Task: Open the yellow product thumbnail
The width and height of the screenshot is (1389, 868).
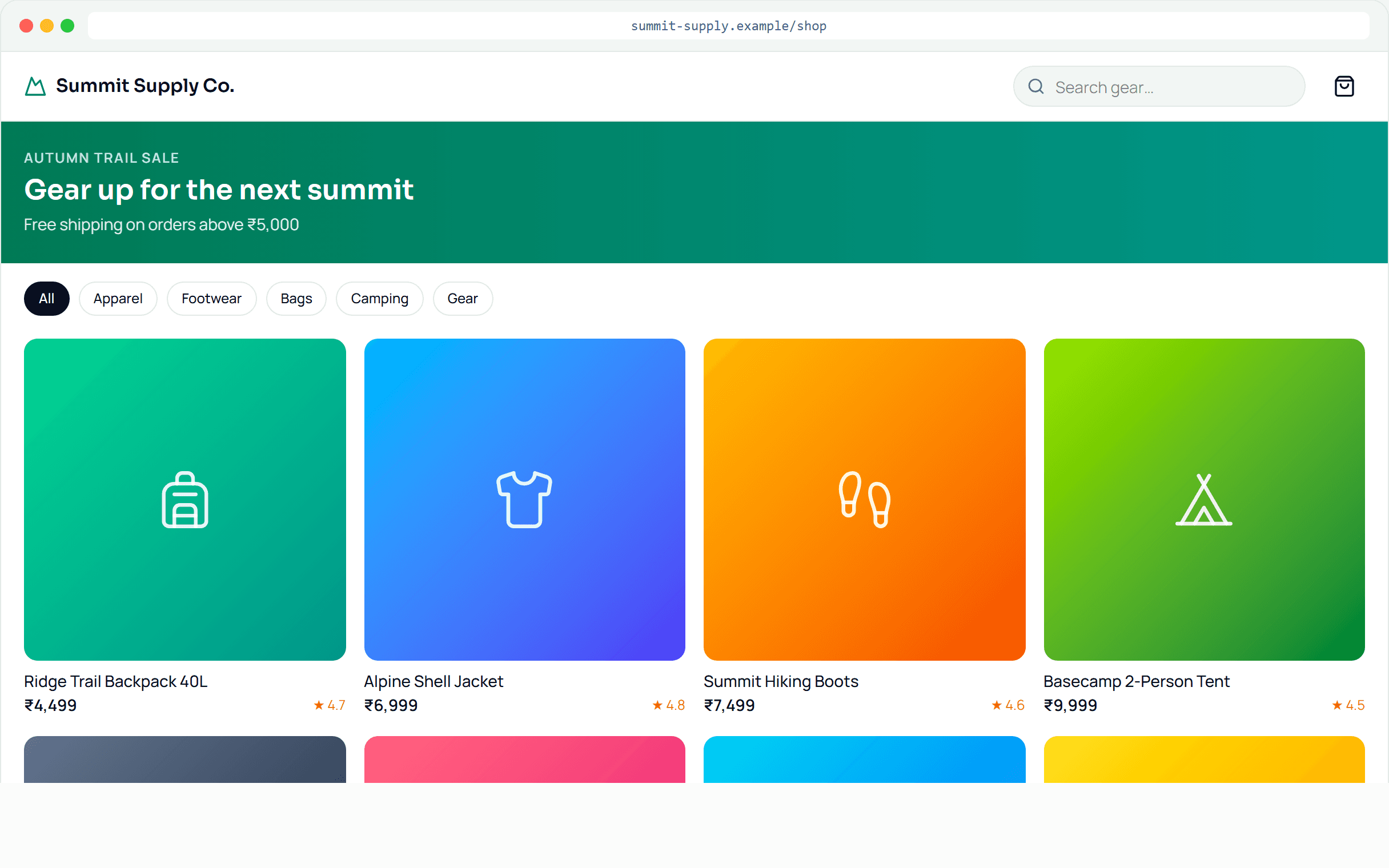Action: point(1203,759)
